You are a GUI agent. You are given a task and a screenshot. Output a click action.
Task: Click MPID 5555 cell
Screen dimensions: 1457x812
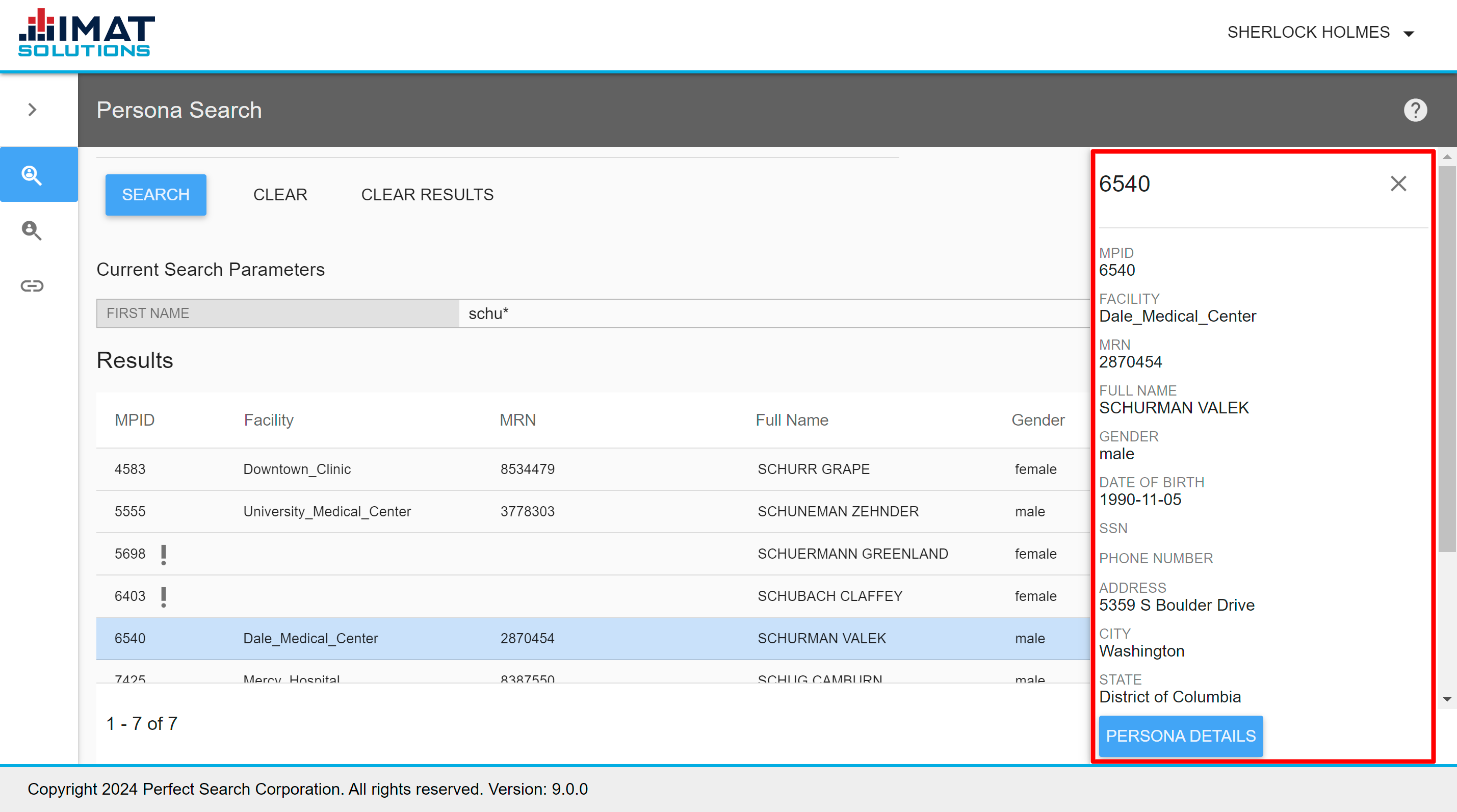click(x=130, y=512)
